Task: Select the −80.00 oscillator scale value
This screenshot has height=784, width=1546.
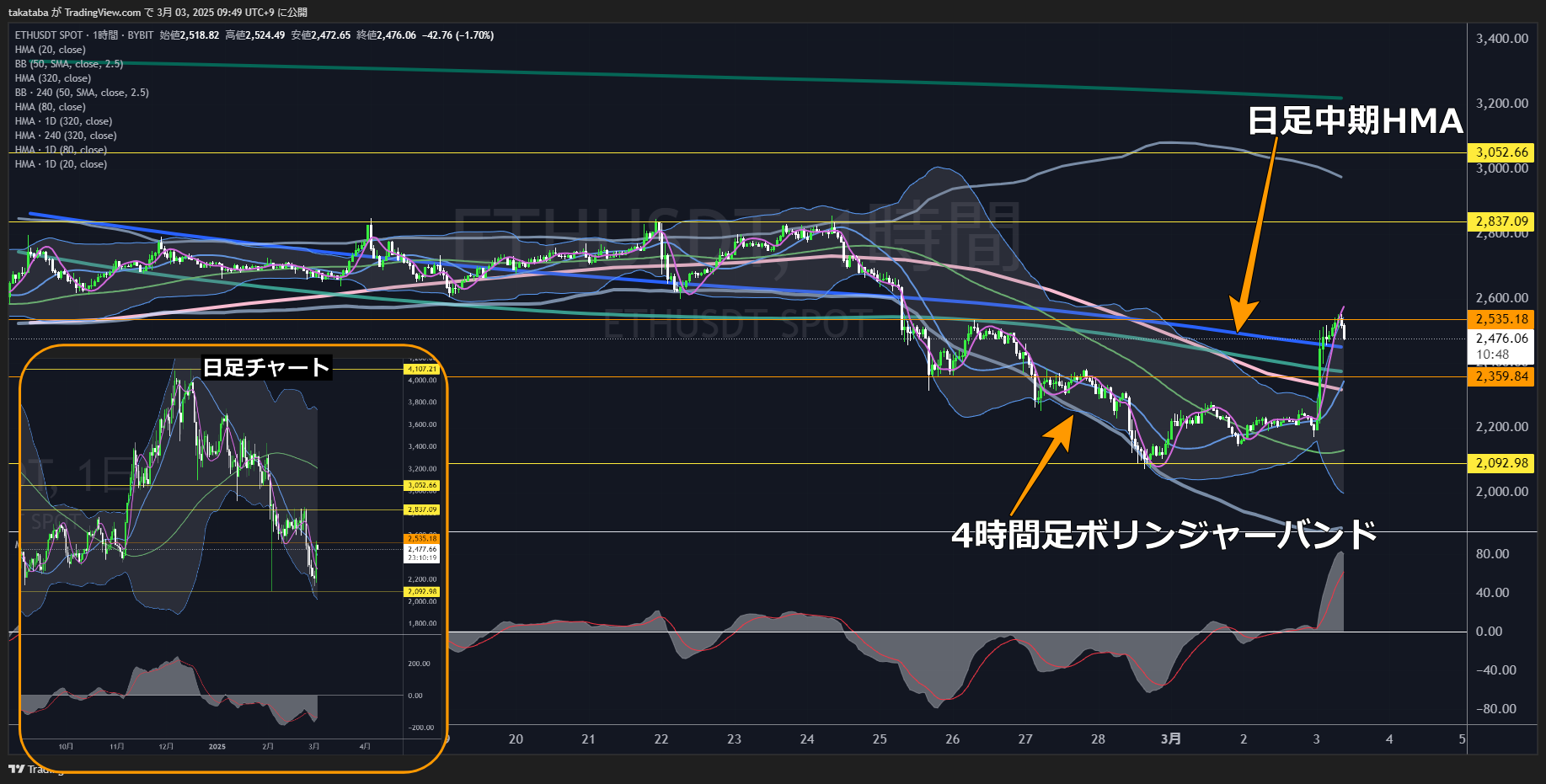Action: [1495, 709]
